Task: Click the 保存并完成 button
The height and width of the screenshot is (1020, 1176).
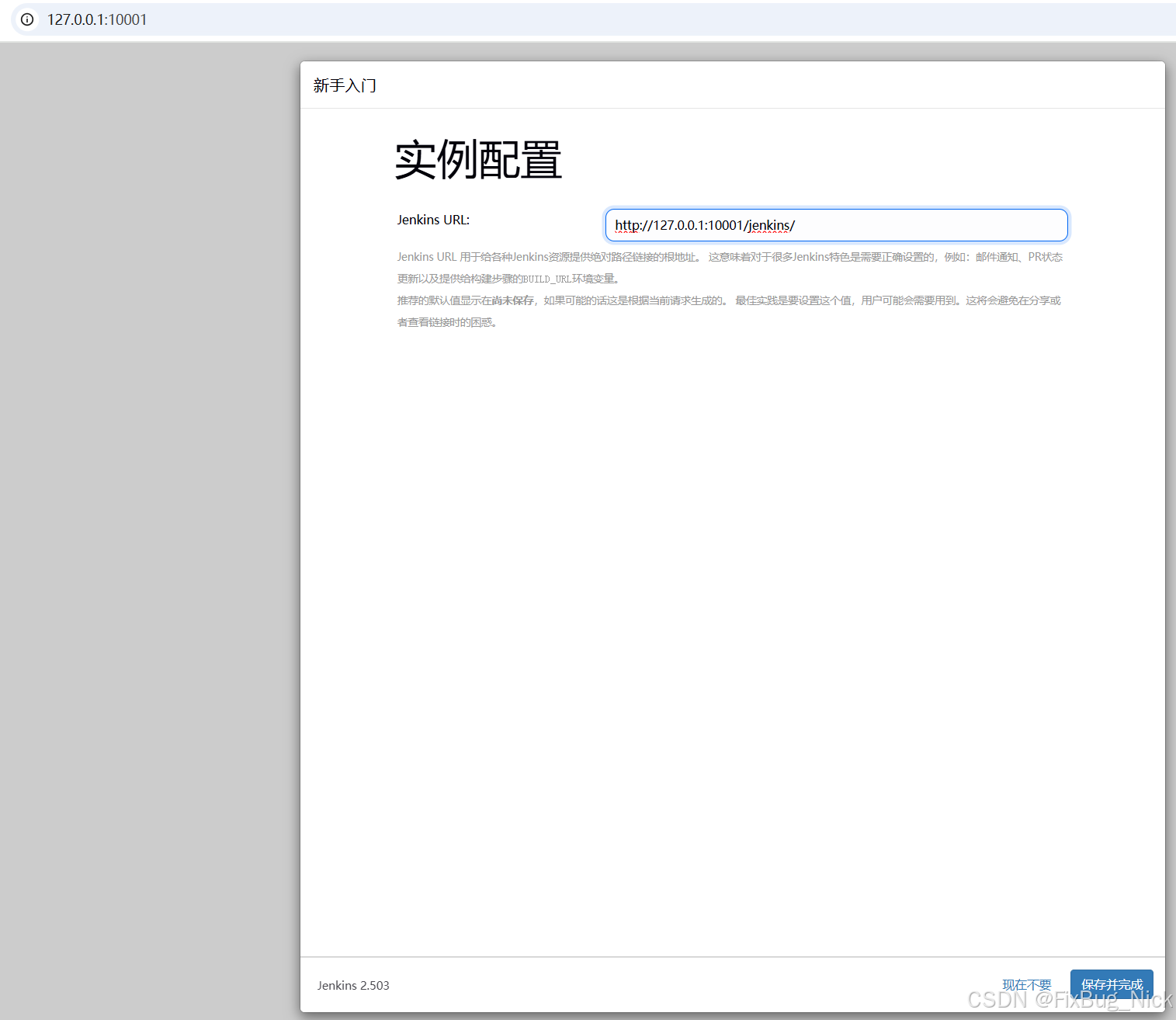Action: (x=1112, y=985)
